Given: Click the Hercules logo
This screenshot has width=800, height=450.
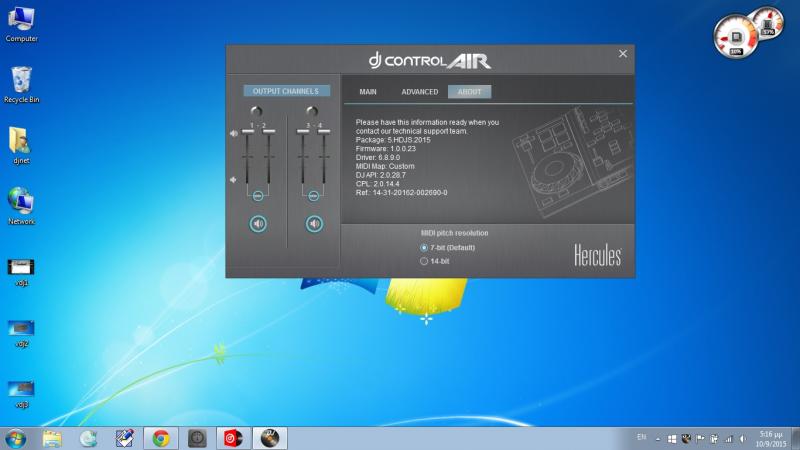Looking at the screenshot, I should [x=597, y=255].
